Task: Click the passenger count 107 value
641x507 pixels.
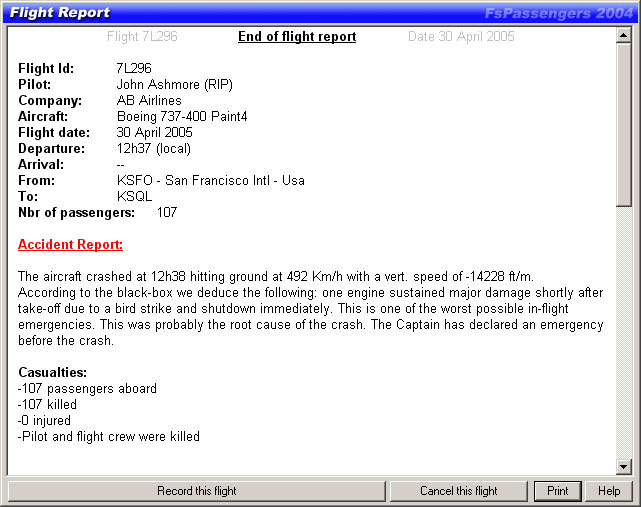Action: click(x=167, y=212)
